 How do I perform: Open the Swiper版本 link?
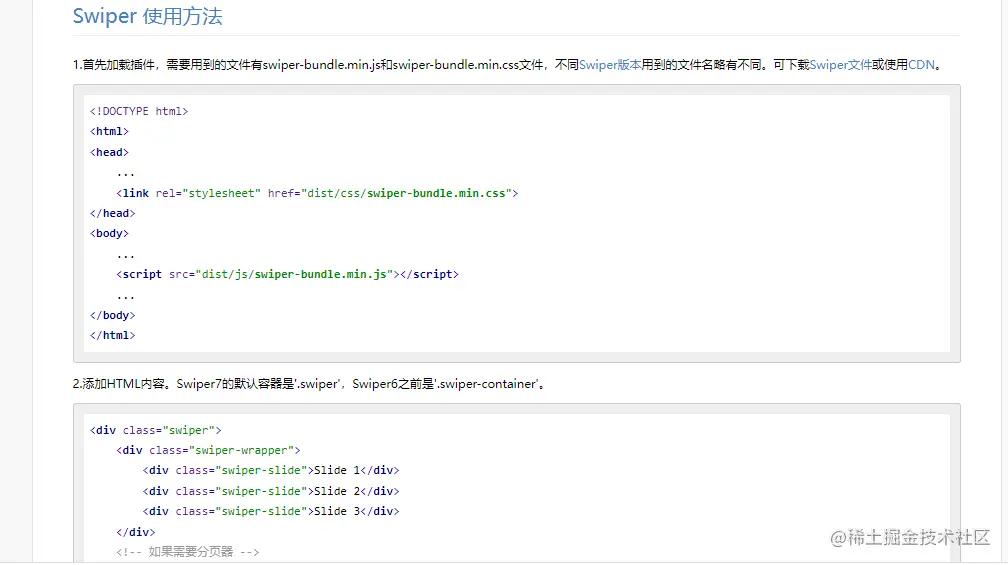point(610,65)
